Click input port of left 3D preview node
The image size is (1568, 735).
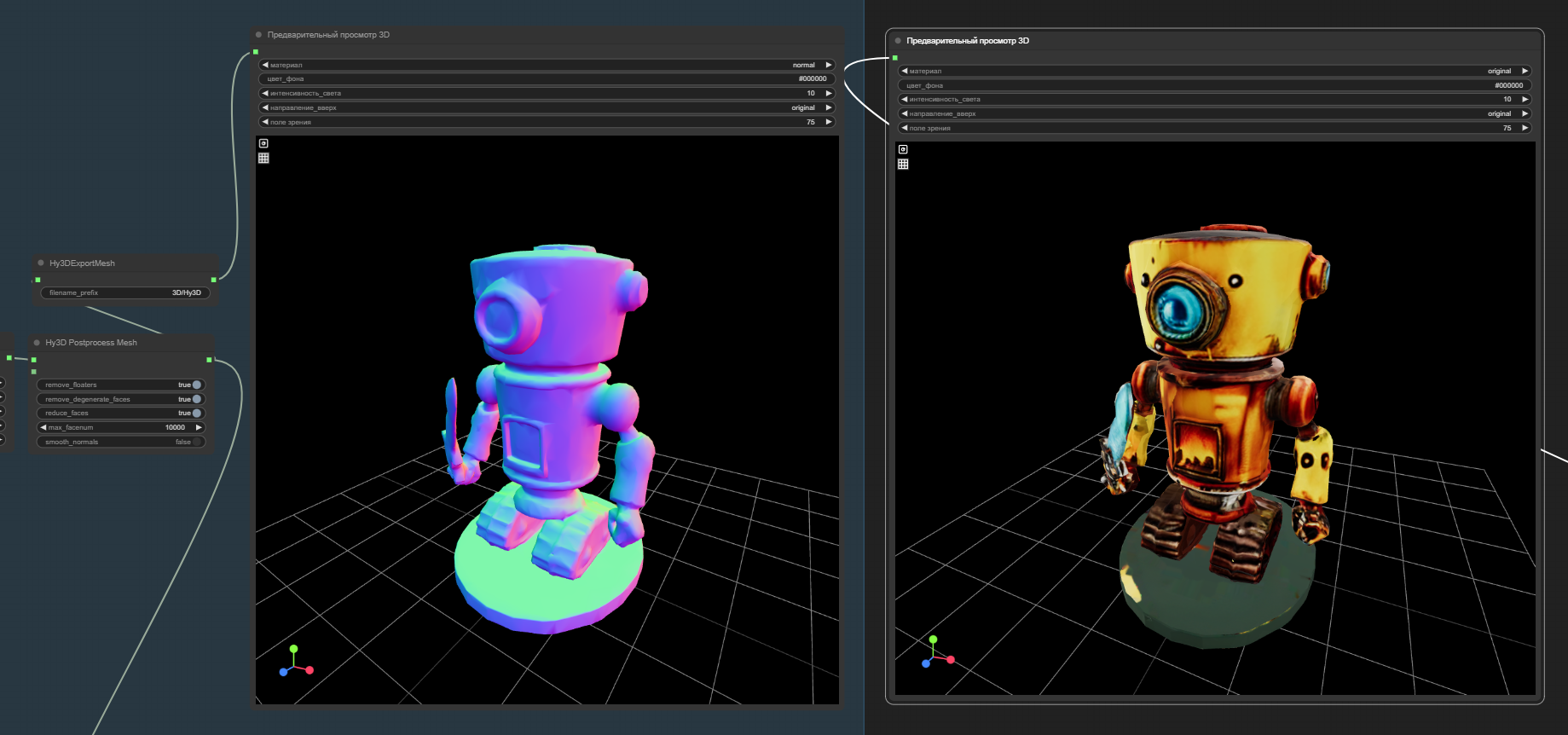[256, 52]
